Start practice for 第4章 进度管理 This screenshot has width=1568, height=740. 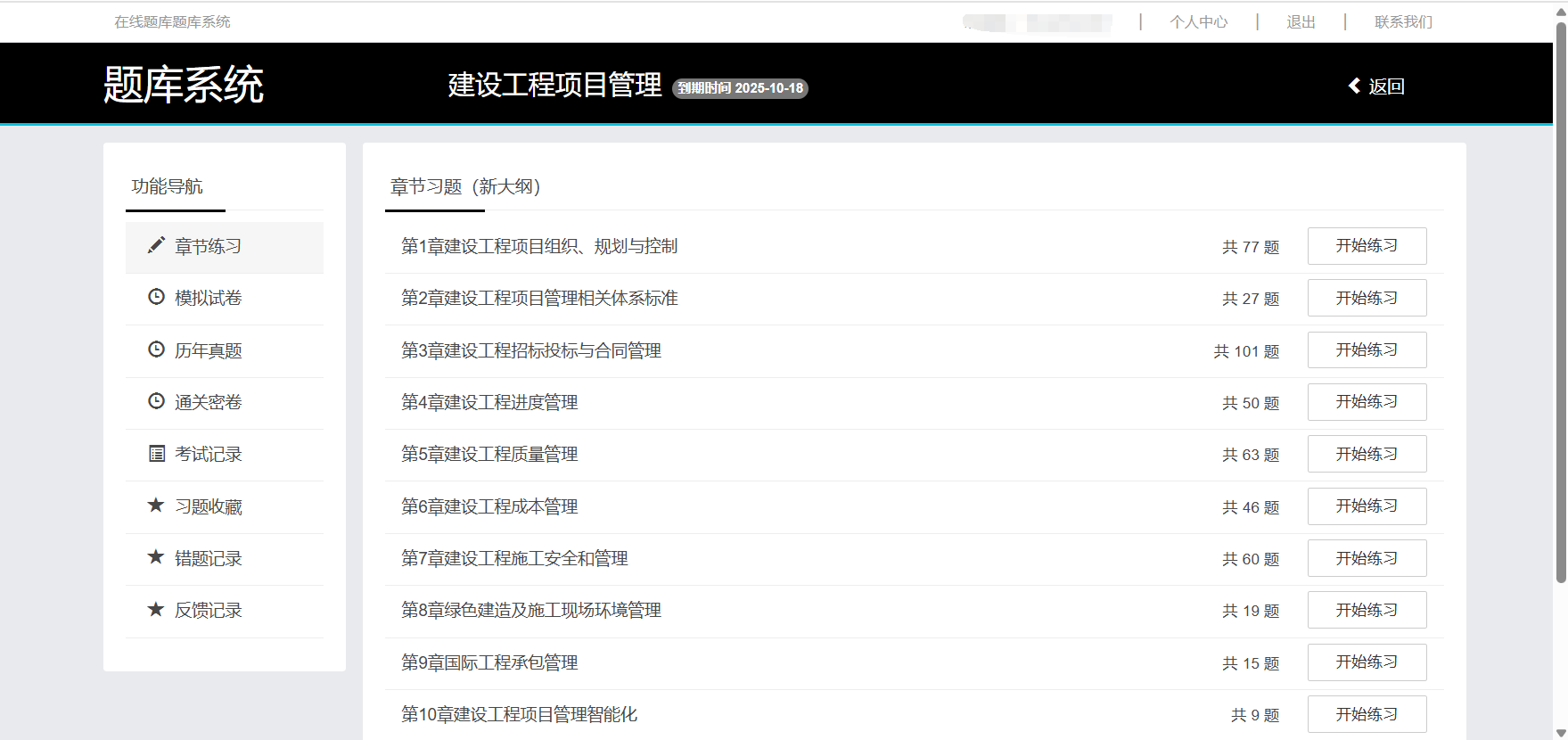tap(1367, 402)
